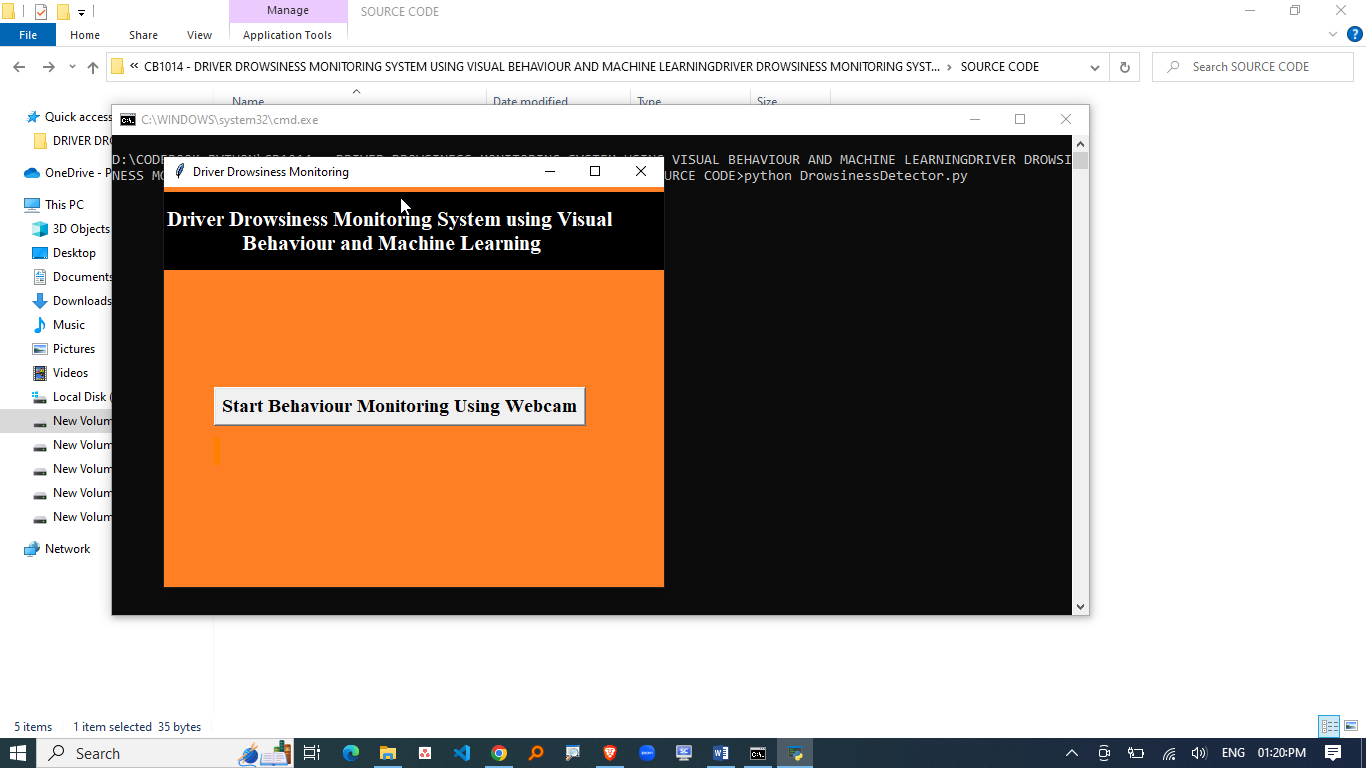Click the Search SOURCE CODE field

(1252, 67)
